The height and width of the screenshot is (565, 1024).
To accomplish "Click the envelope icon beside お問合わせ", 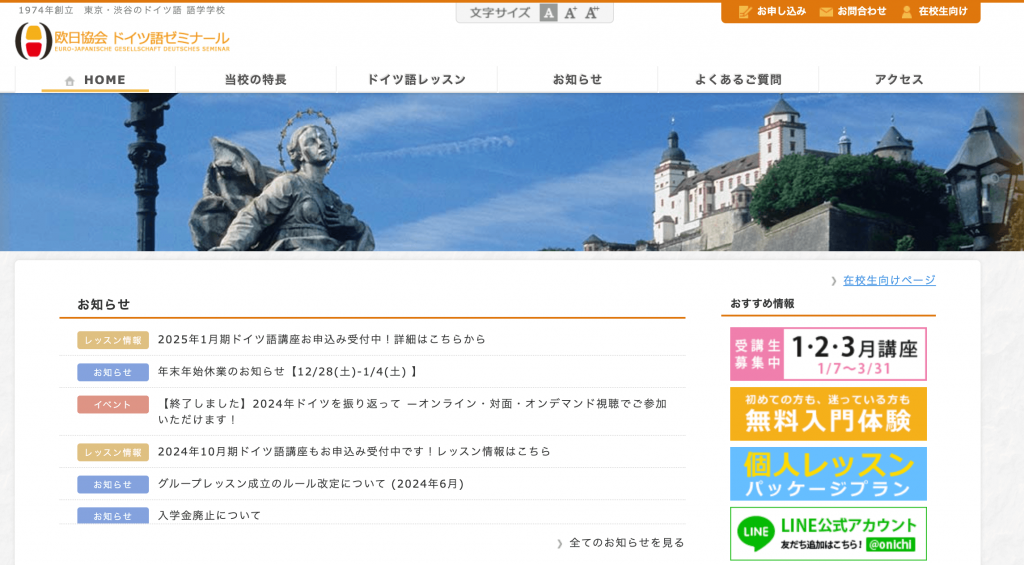I will tap(826, 12).
